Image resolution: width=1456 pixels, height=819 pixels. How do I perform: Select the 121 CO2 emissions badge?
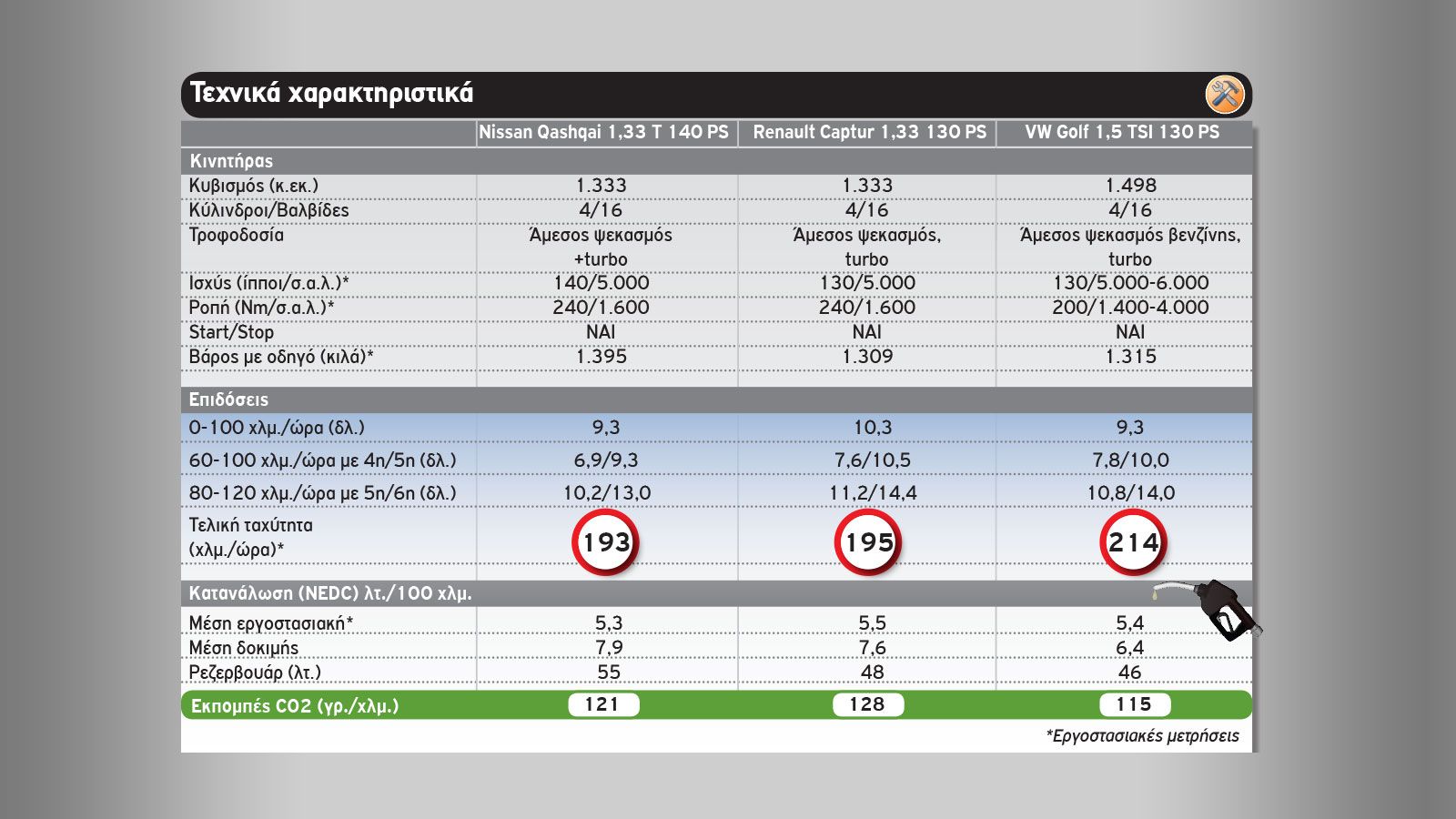pyautogui.click(x=602, y=704)
